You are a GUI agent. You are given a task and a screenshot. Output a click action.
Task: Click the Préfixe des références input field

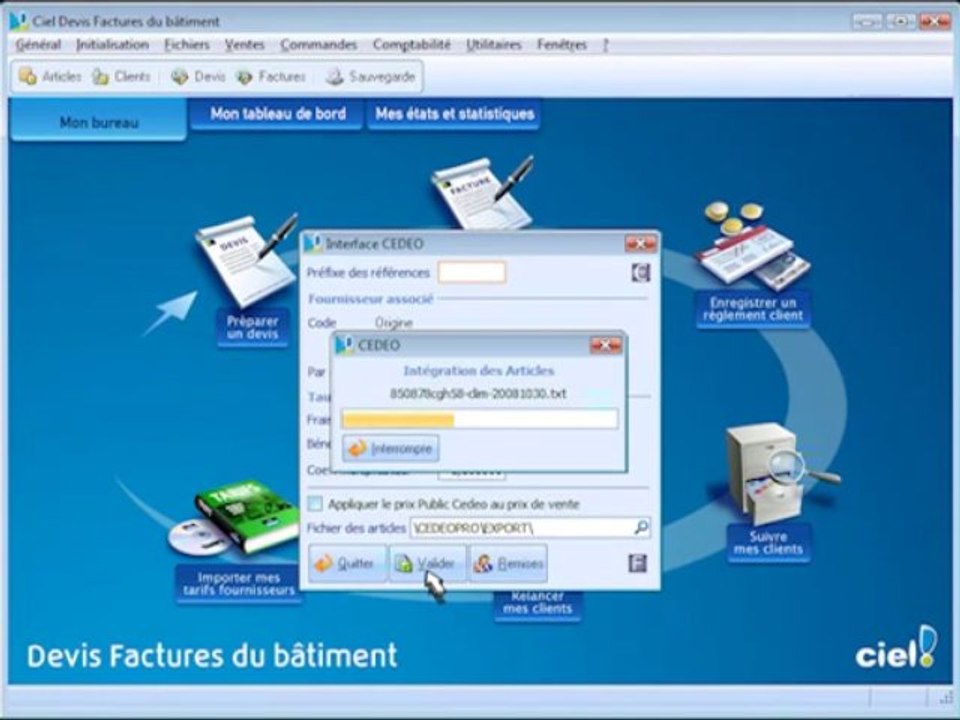click(471, 272)
